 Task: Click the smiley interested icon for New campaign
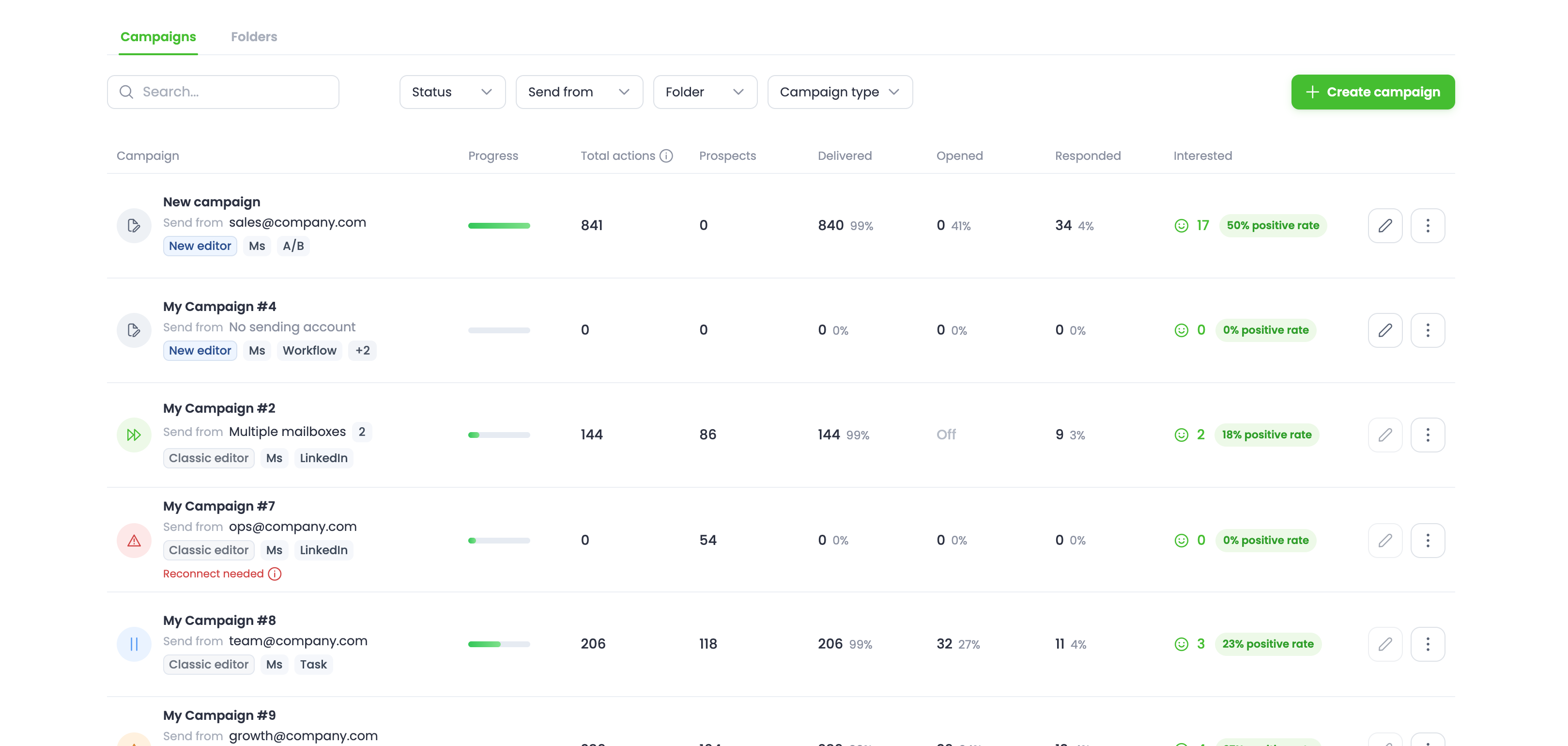[x=1181, y=226]
